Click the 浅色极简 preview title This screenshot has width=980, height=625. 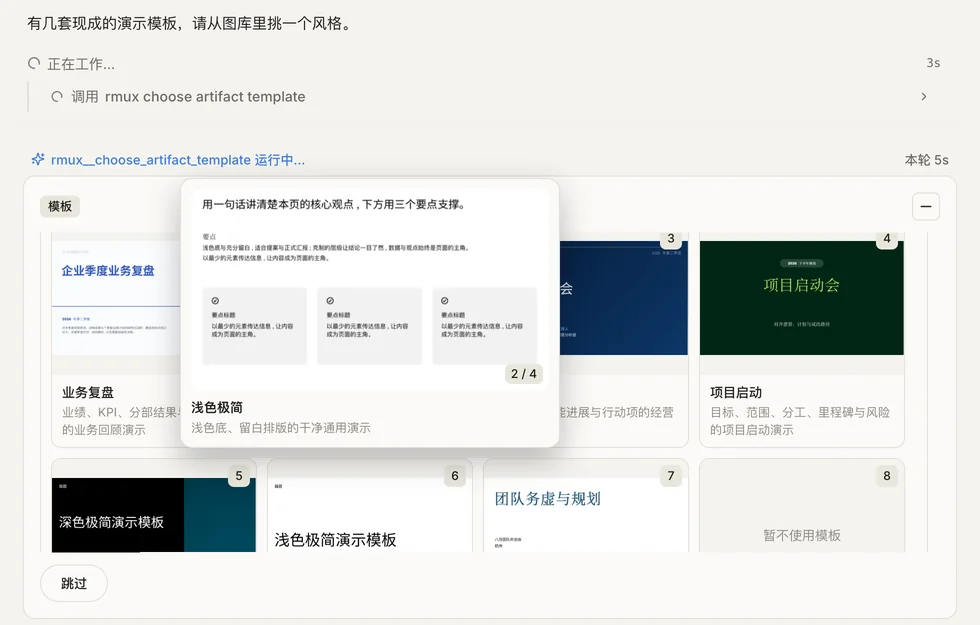217,408
